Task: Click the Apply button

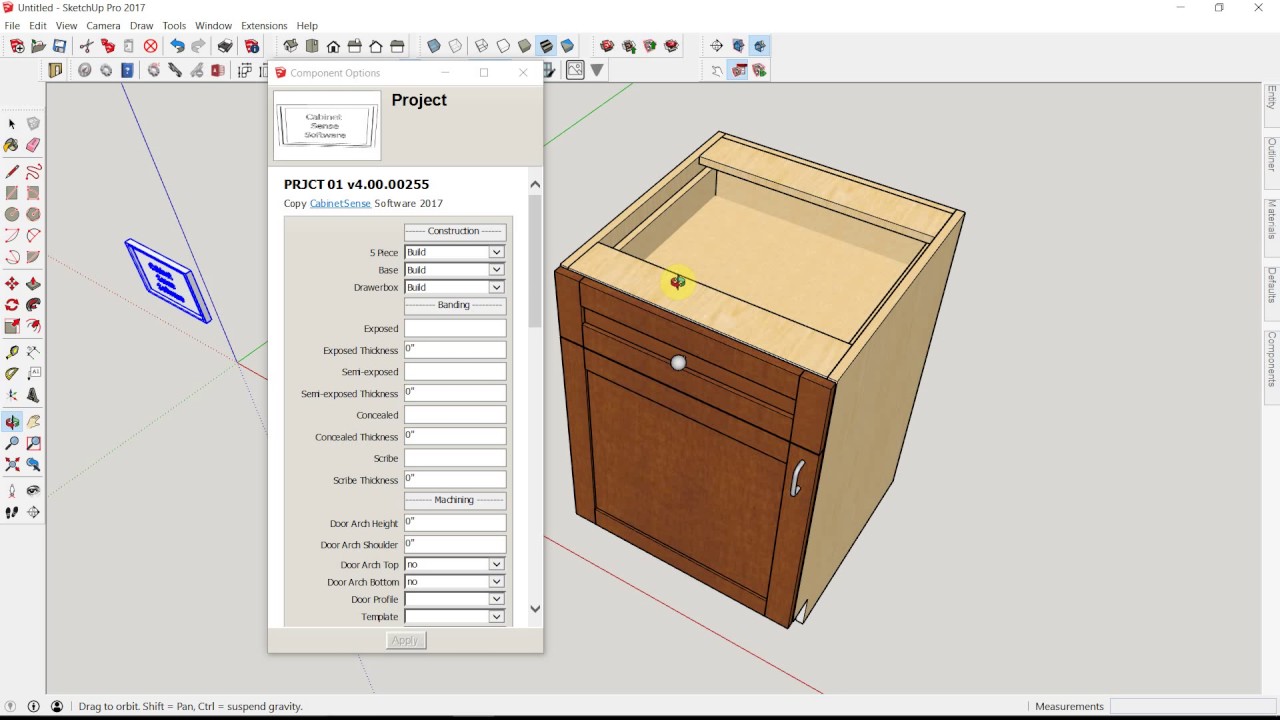Action: tap(406, 640)
